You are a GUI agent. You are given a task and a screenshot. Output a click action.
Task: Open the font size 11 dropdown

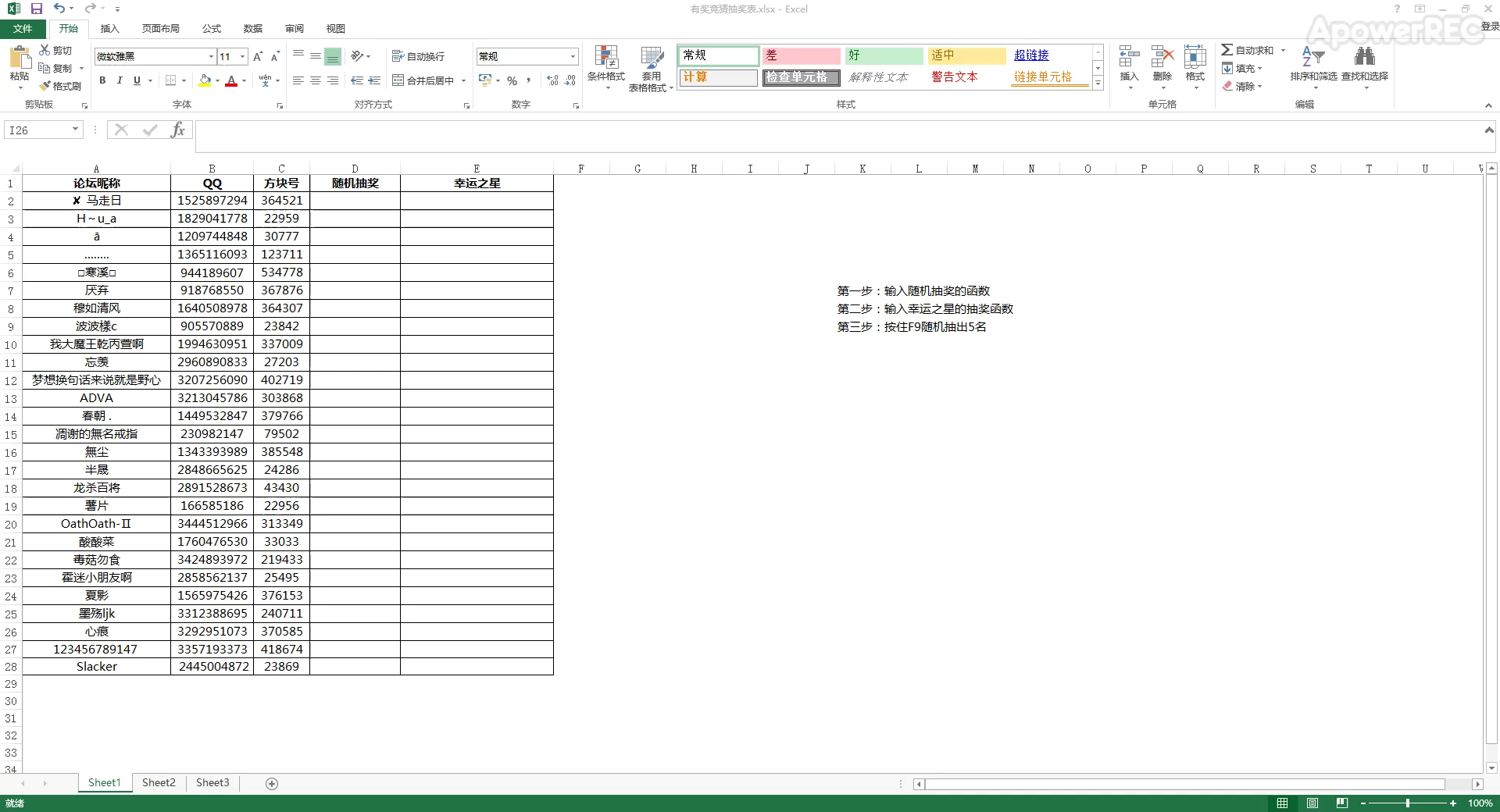(243, 56)
